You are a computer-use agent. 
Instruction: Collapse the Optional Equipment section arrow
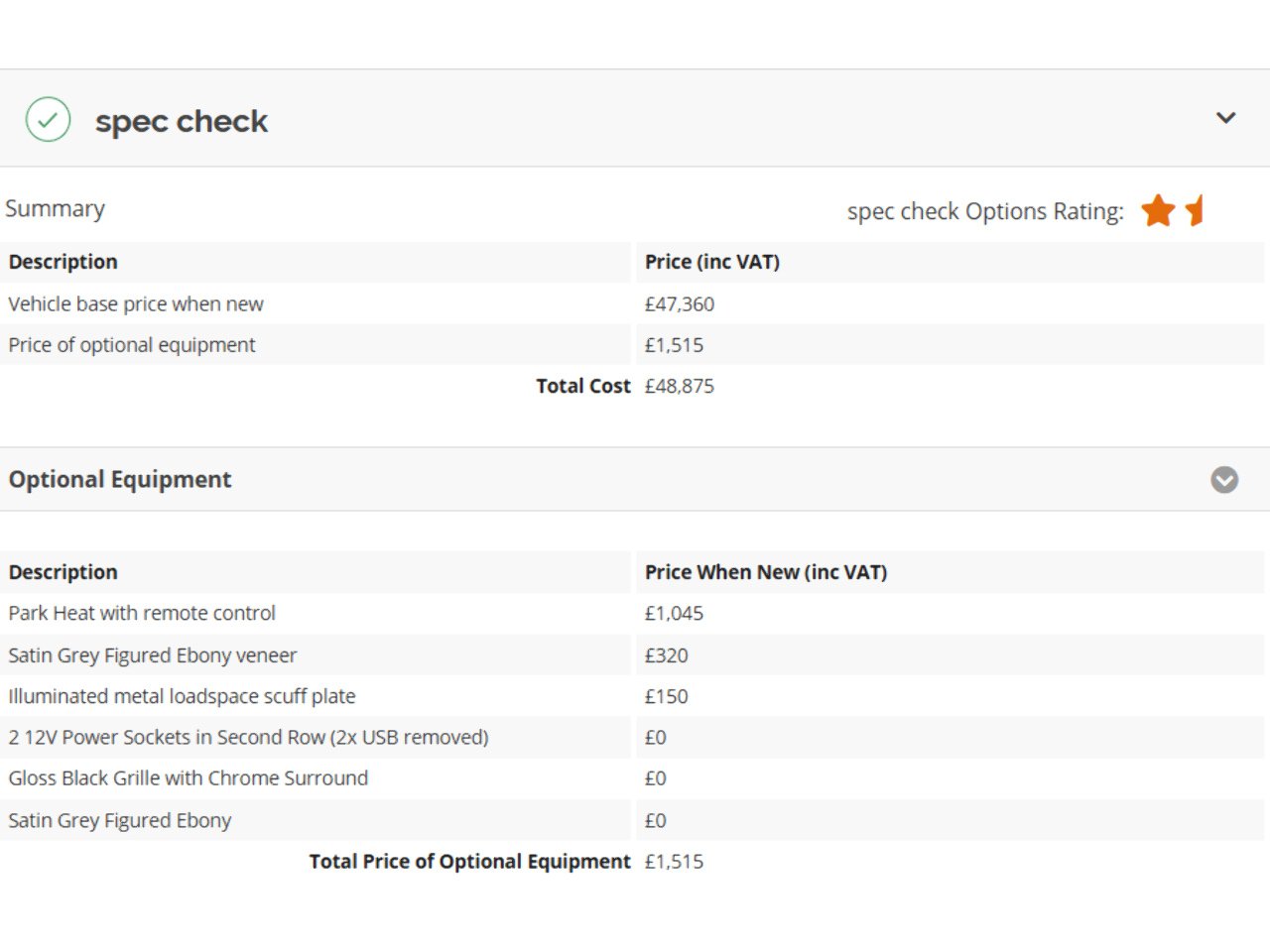pyautogui.click(x=1224, y=480)
